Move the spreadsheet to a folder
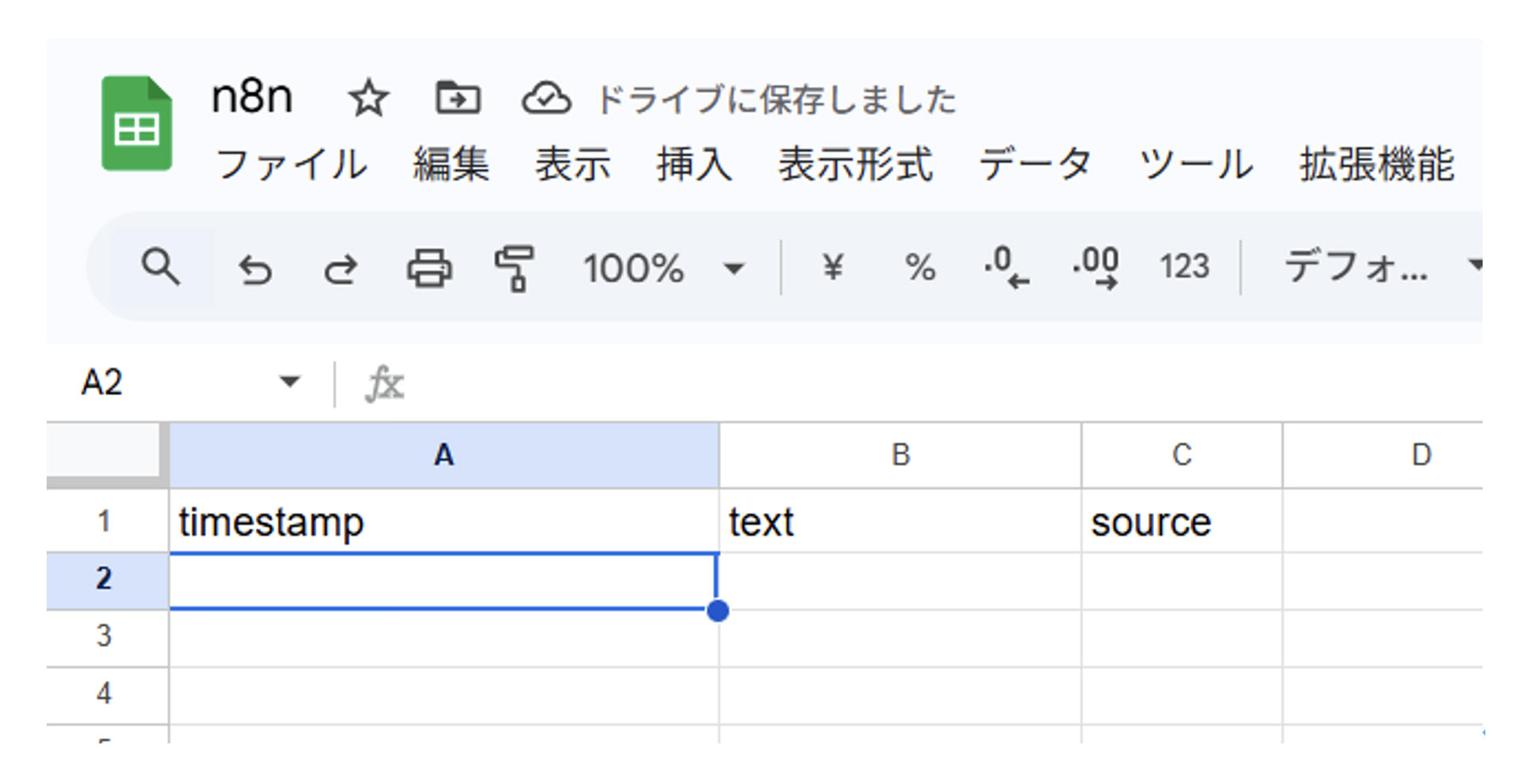1532x784 pixels. (458, 98)
